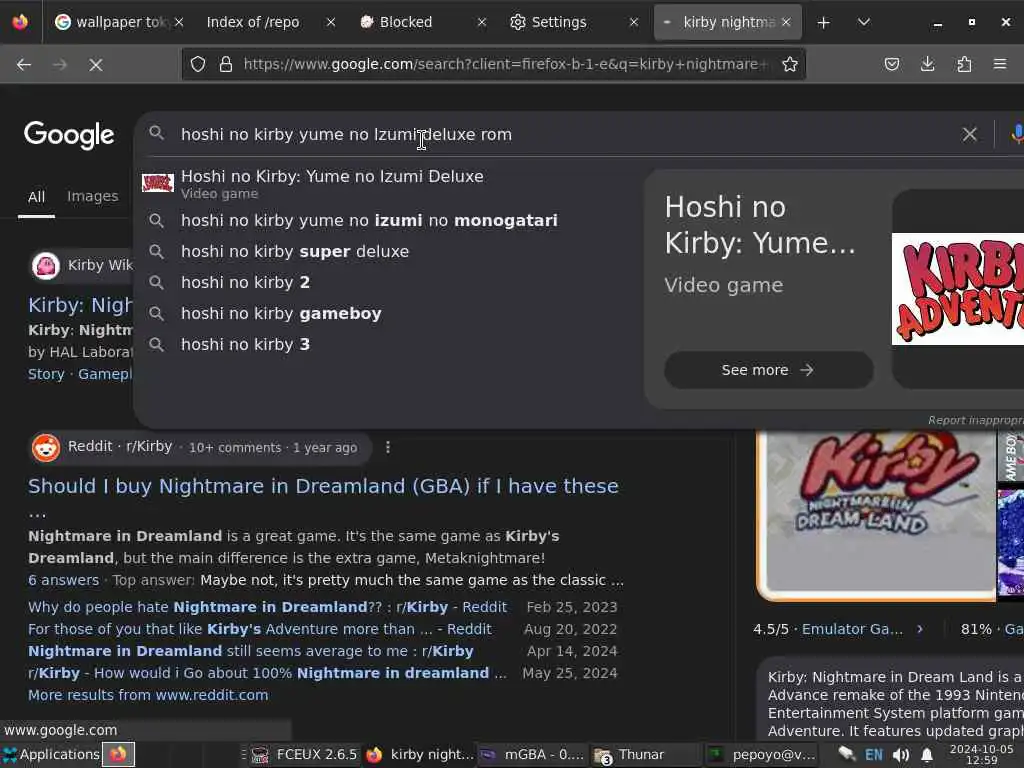
Task: Open Should I buy Nightmare in Dreamland result
Action: [x=323, y=487]
